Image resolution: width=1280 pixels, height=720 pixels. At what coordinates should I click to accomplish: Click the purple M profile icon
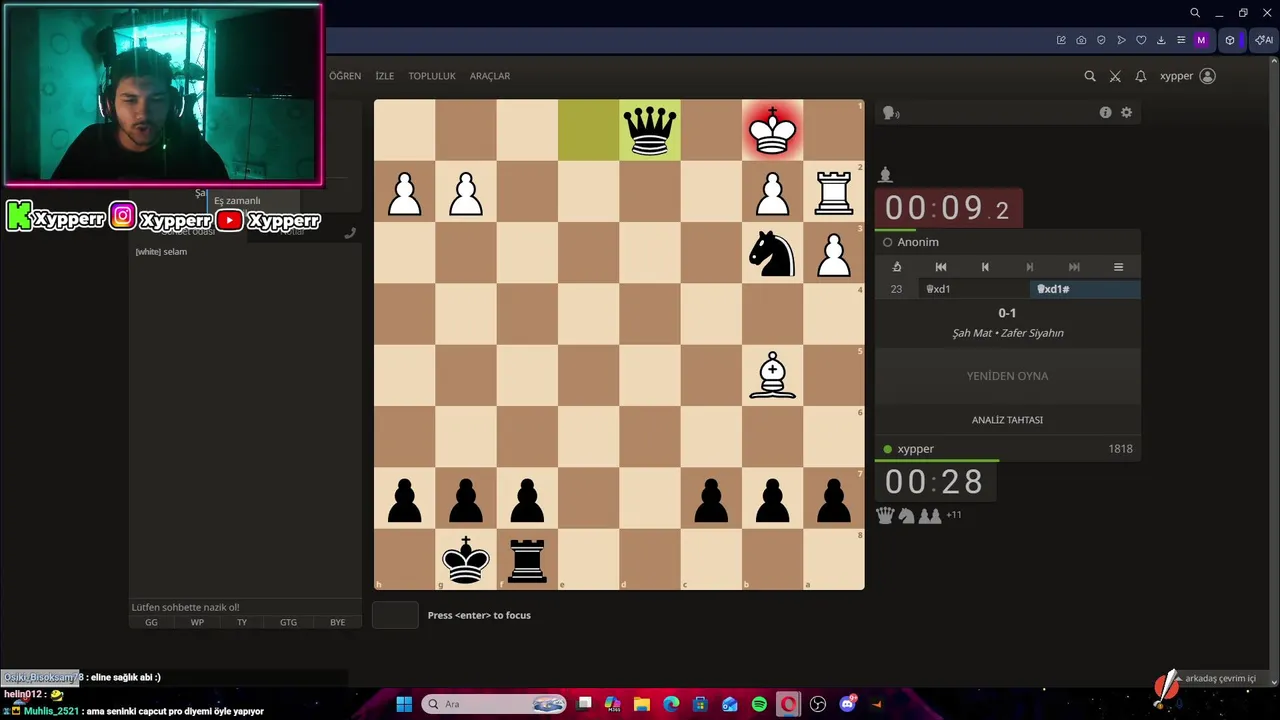tap(1202, 40)
